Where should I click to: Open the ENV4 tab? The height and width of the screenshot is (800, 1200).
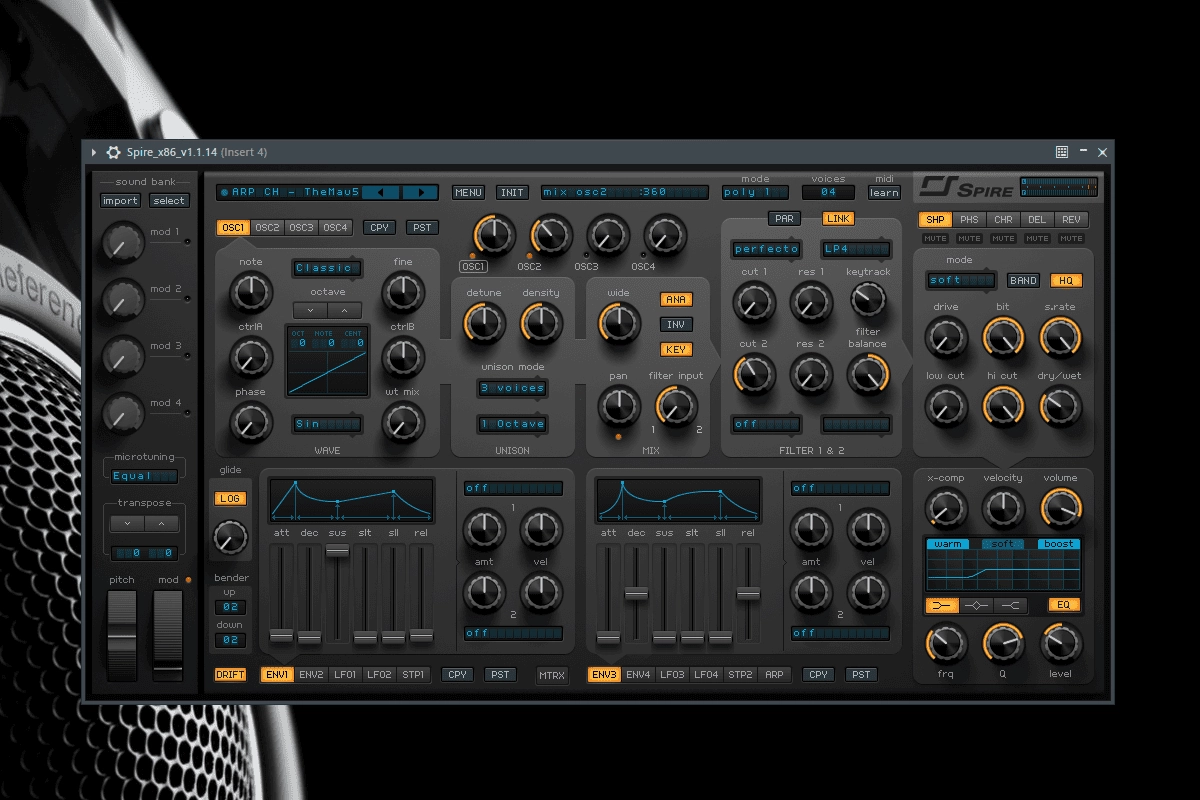pyautogui.click(x=638, y=675)
